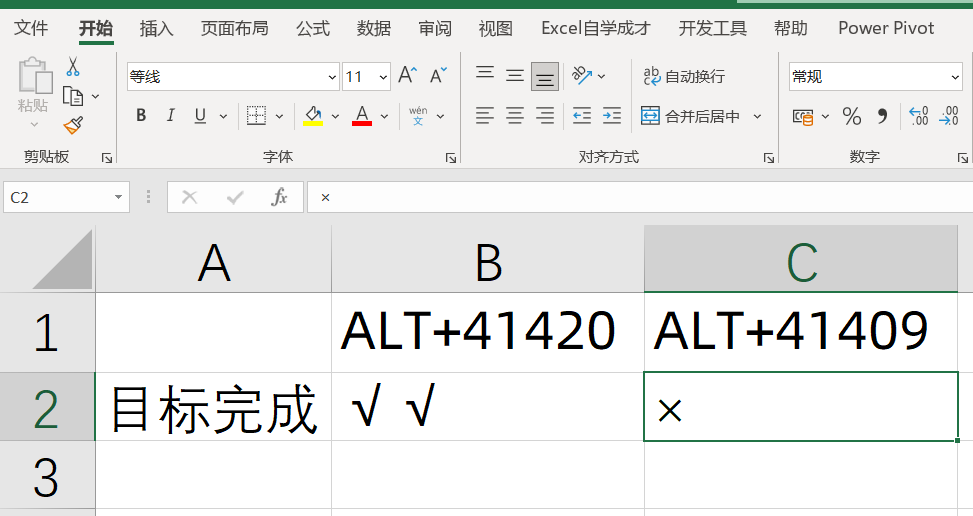Toggle 自动换行 wrap text
The width and height of the screenshot is (973, 516).
684,76
